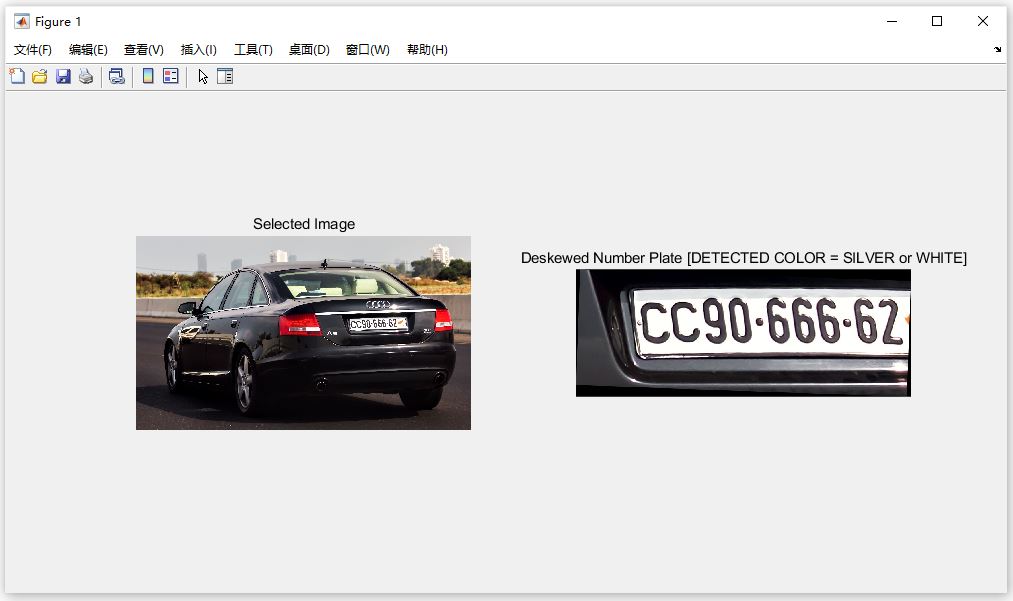Open the 查看(V) menu

tap(143, 50)
